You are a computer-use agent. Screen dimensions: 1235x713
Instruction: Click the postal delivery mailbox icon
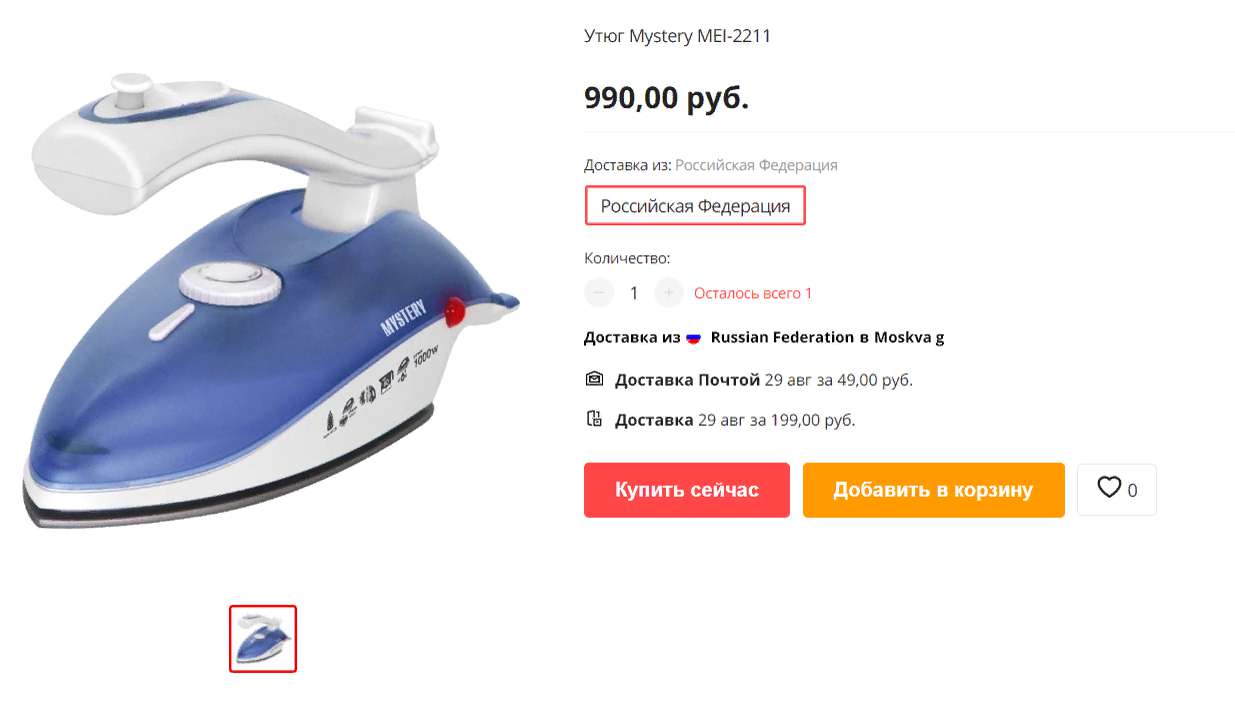click(594, 379)
